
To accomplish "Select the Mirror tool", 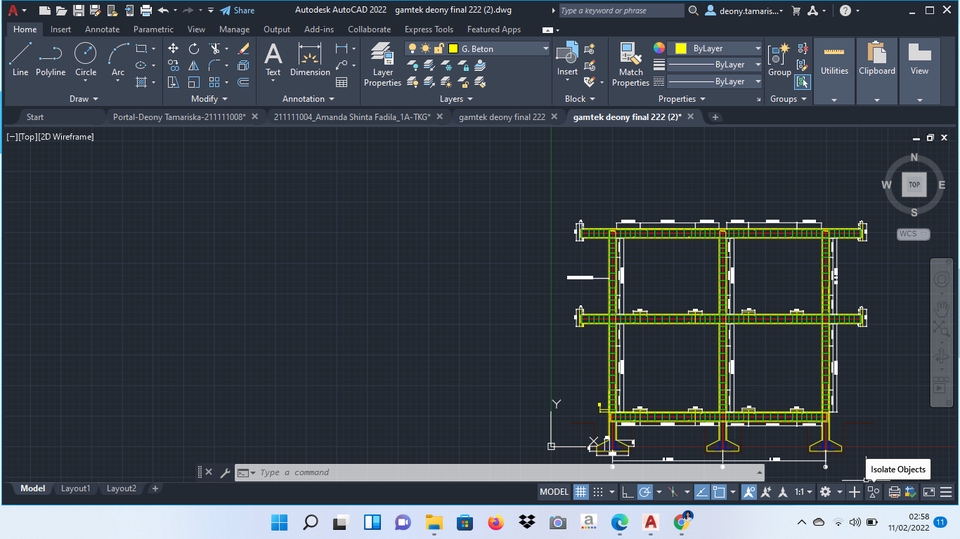I will pyautogui.click(x=193, y=65).
